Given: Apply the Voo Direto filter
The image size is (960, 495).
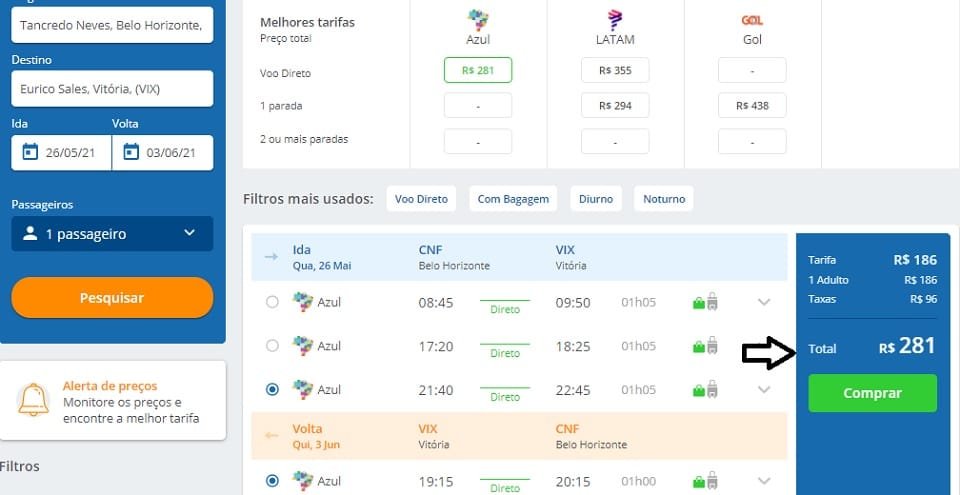Looking at the screenshot, I should [421, 199].
